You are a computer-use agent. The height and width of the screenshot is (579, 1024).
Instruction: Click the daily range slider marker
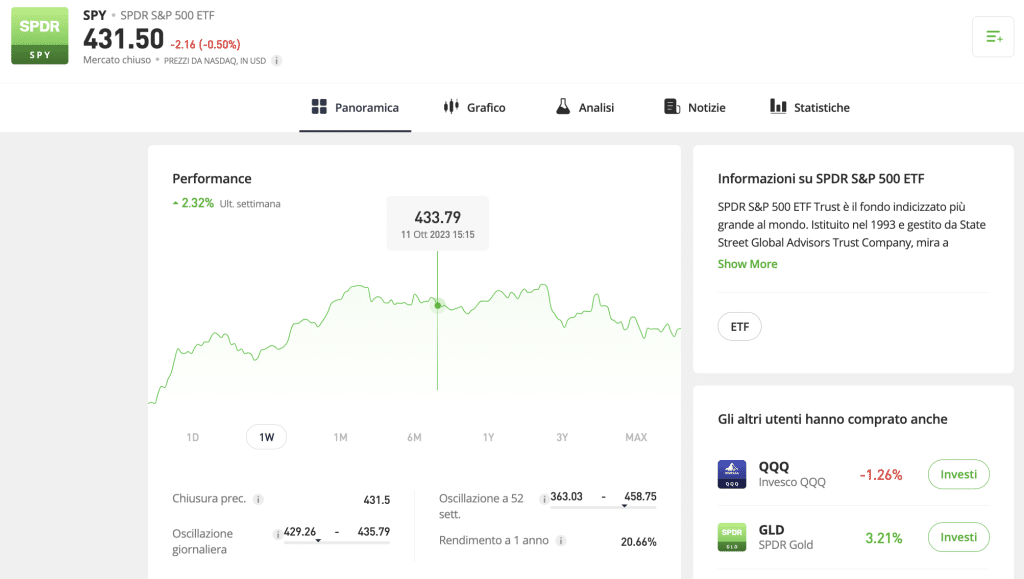click(317, 541)
